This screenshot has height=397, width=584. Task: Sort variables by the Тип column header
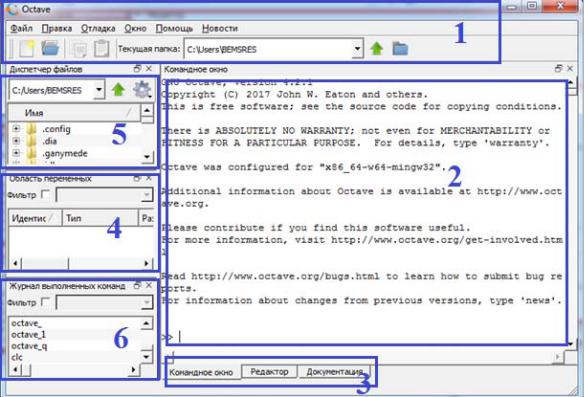coord(100,218)
